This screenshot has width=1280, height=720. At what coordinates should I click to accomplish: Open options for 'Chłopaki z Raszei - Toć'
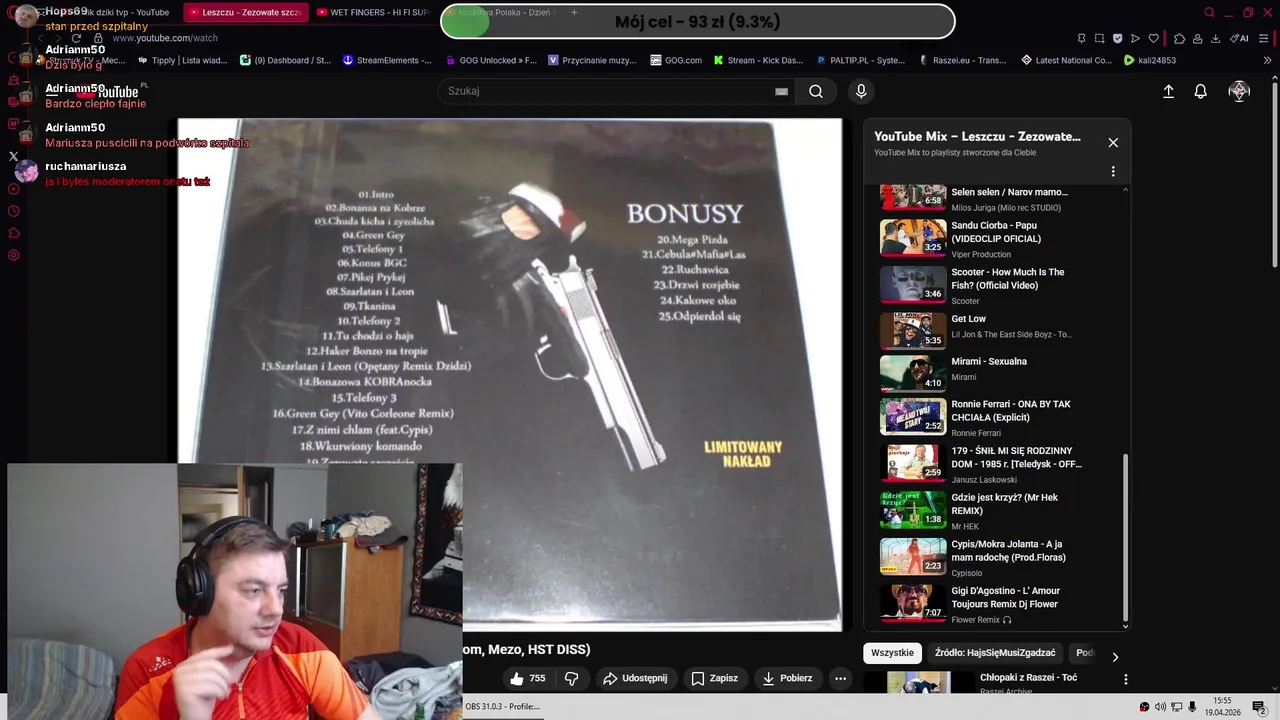(1125, 679)
